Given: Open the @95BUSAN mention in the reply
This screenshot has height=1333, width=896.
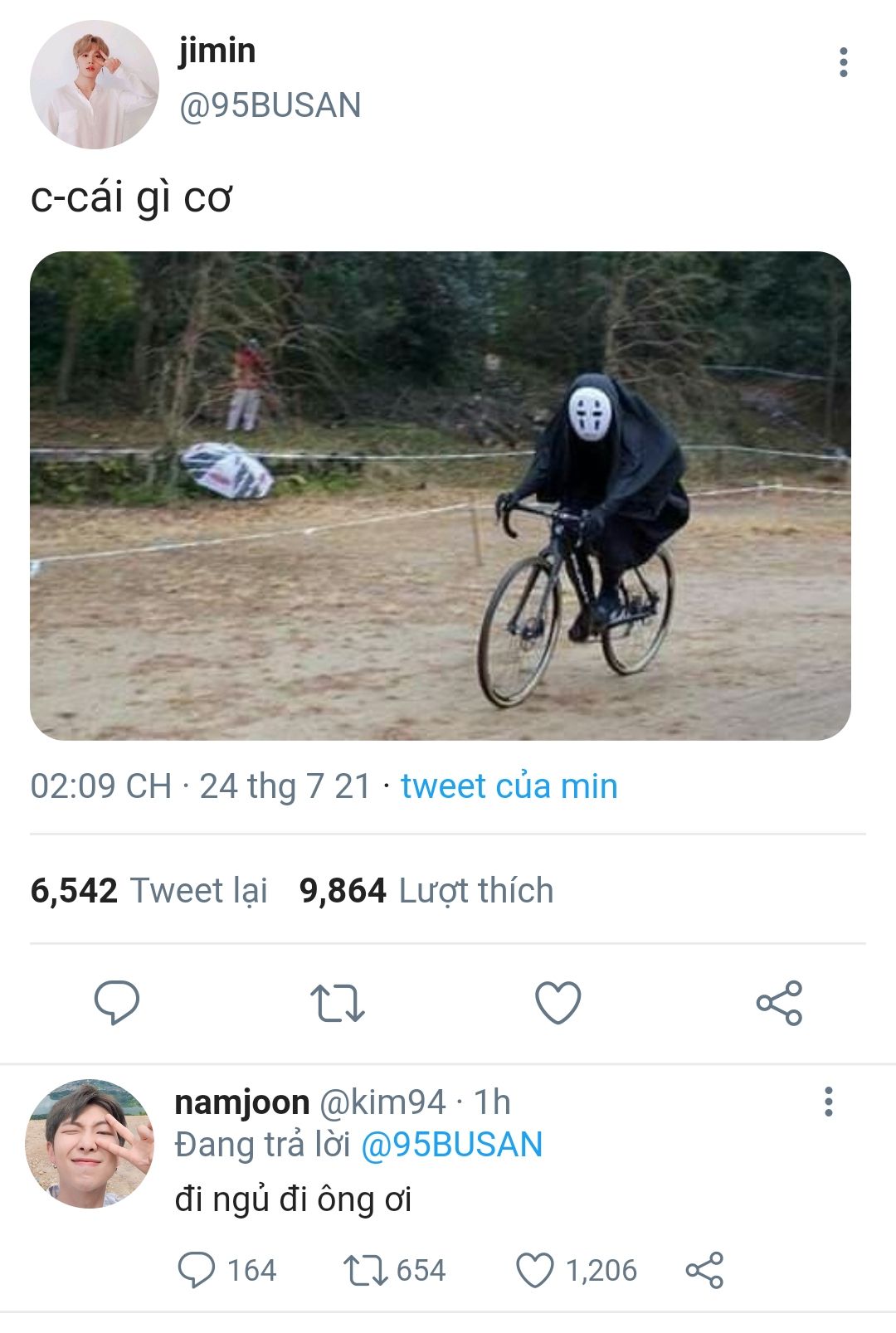Looking at the screenshot, I should 451,1145.
